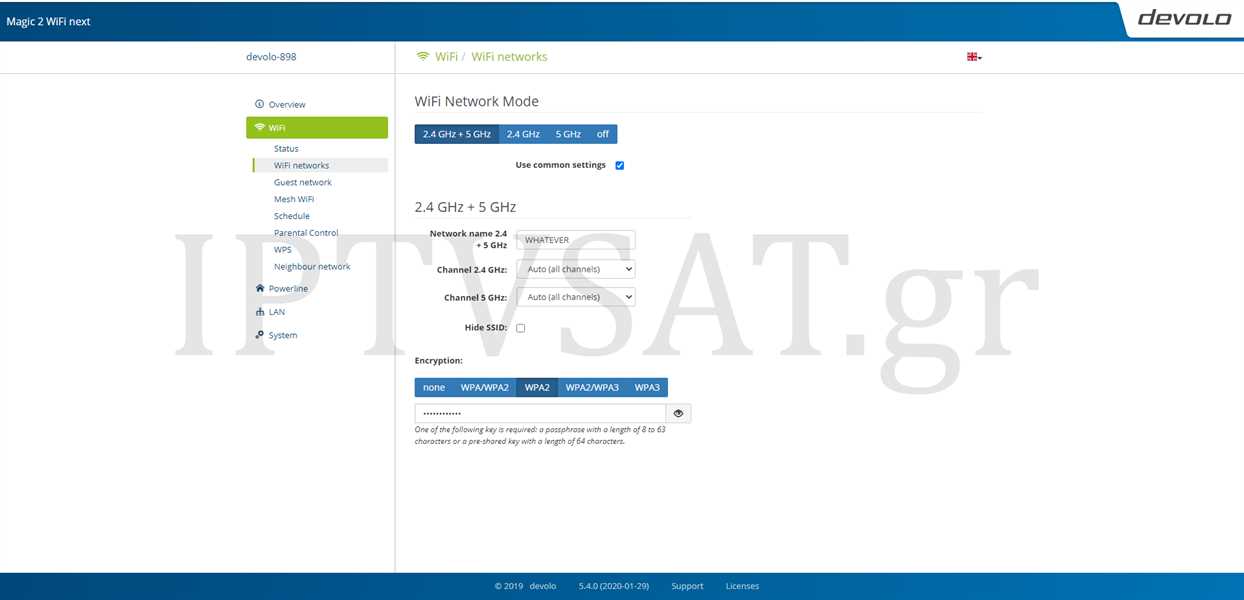
Task: Click the WiFi password field
Action: coord(540,413)
